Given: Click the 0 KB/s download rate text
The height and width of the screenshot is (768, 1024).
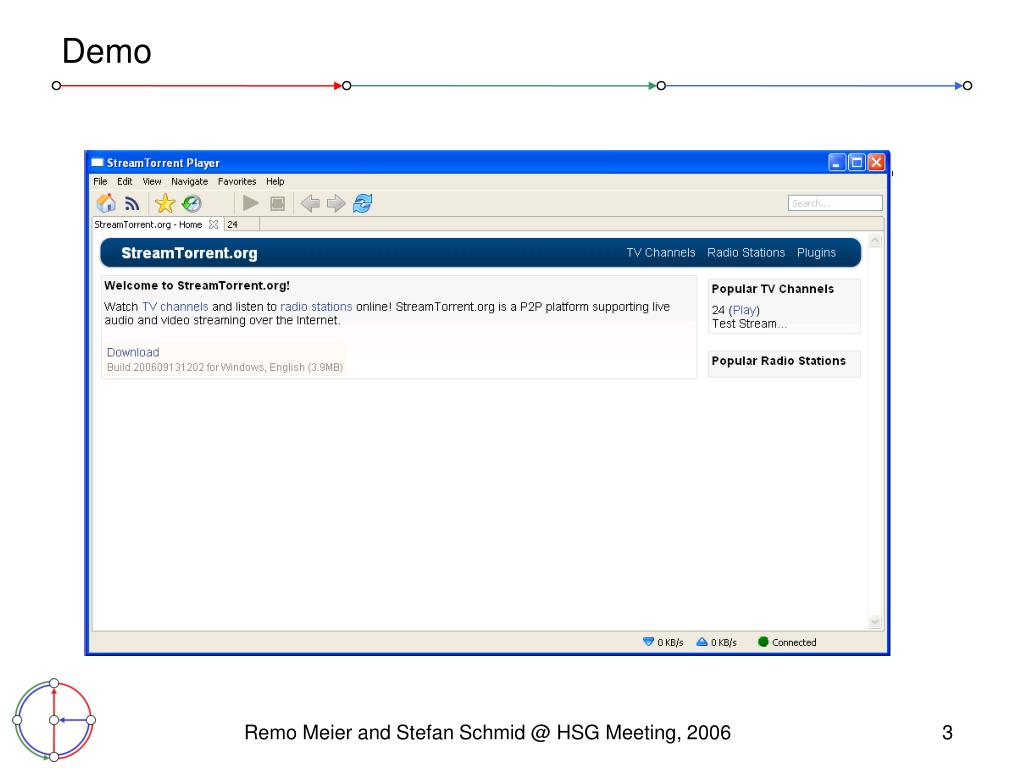Looking at the screenshot, I should click(670, 643).
